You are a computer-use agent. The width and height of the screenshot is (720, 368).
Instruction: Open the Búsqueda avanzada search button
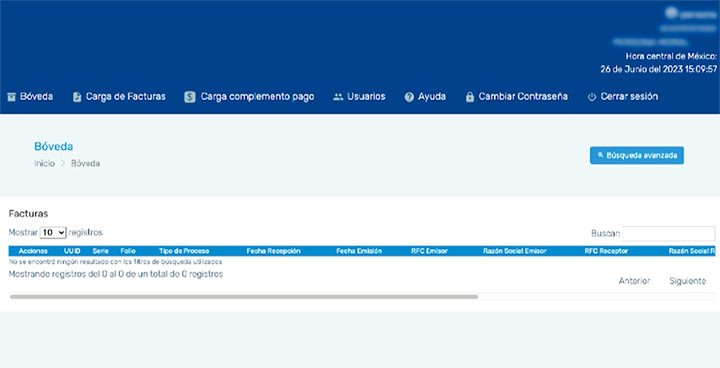point(637,155)
